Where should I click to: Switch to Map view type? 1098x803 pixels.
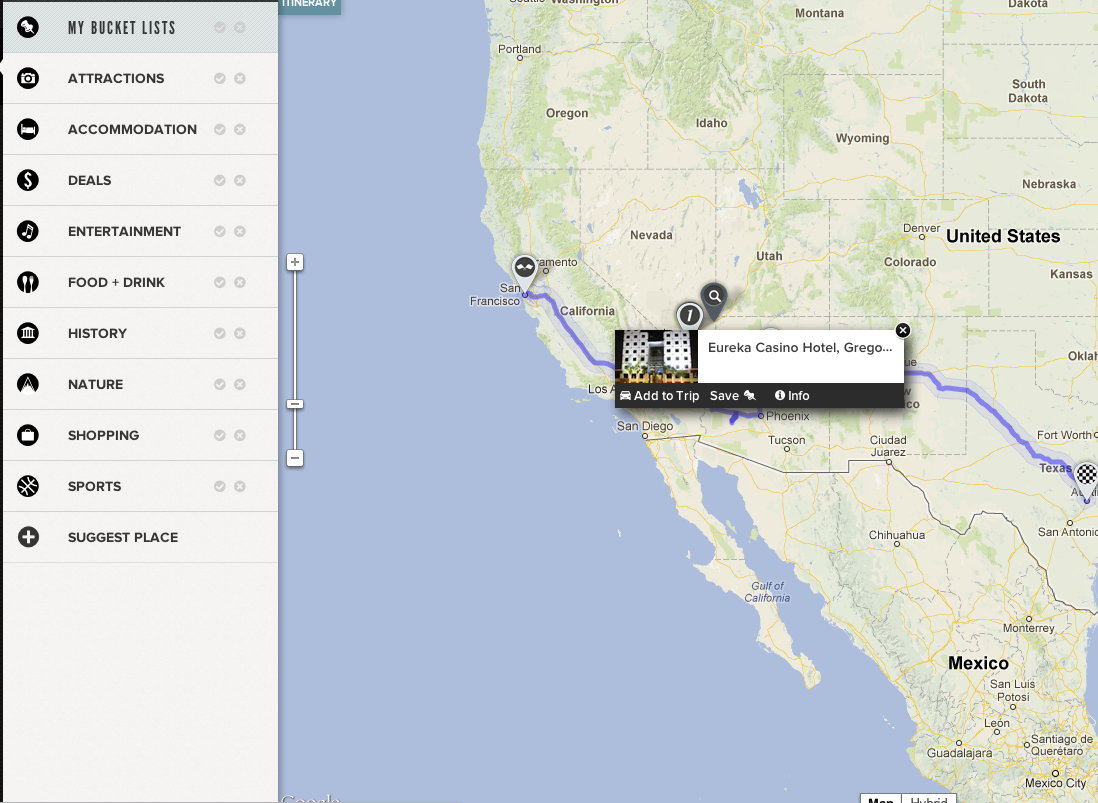pyautogui.click(x=881, y=798)
